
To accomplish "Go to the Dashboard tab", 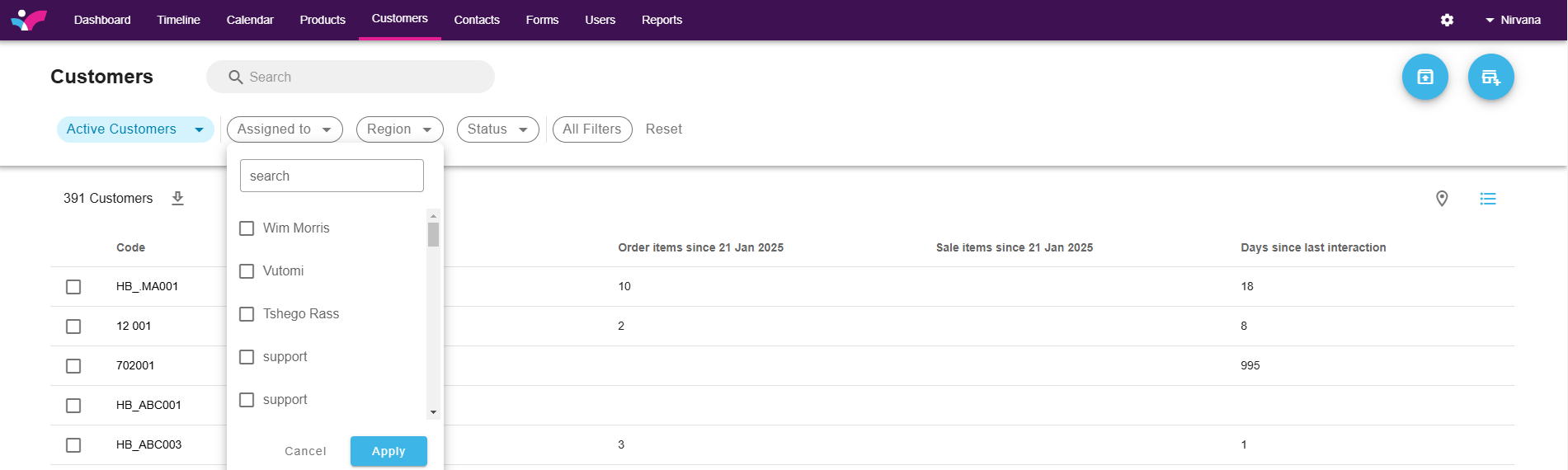I will pyautogui.click(x=102, y=20).
